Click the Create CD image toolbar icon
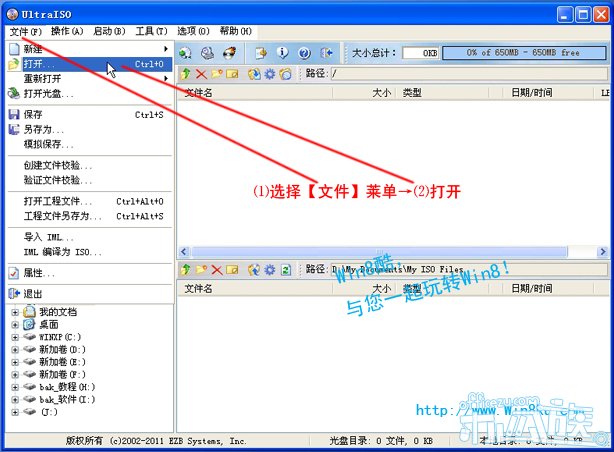This screenshot has width=614, height=452. pos(185,53)
